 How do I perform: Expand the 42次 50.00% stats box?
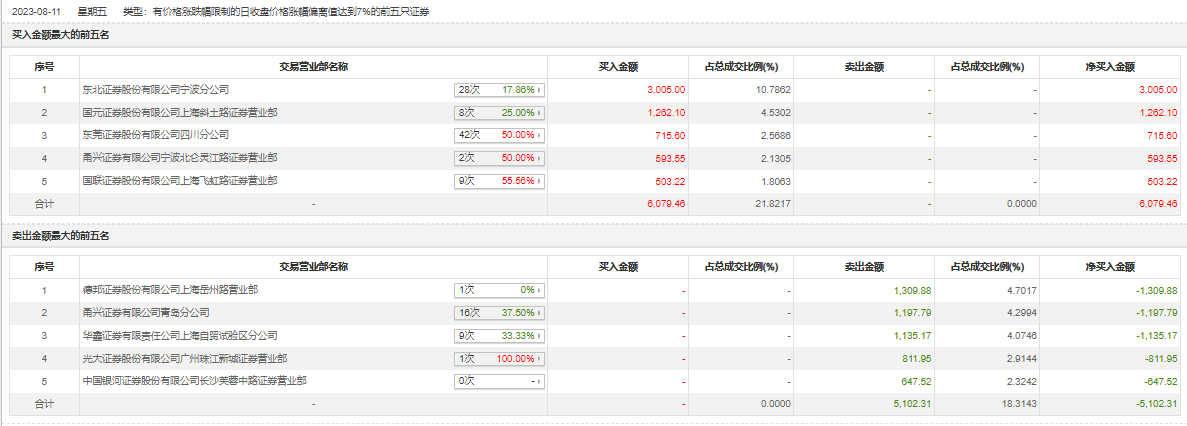click(500, 135)
